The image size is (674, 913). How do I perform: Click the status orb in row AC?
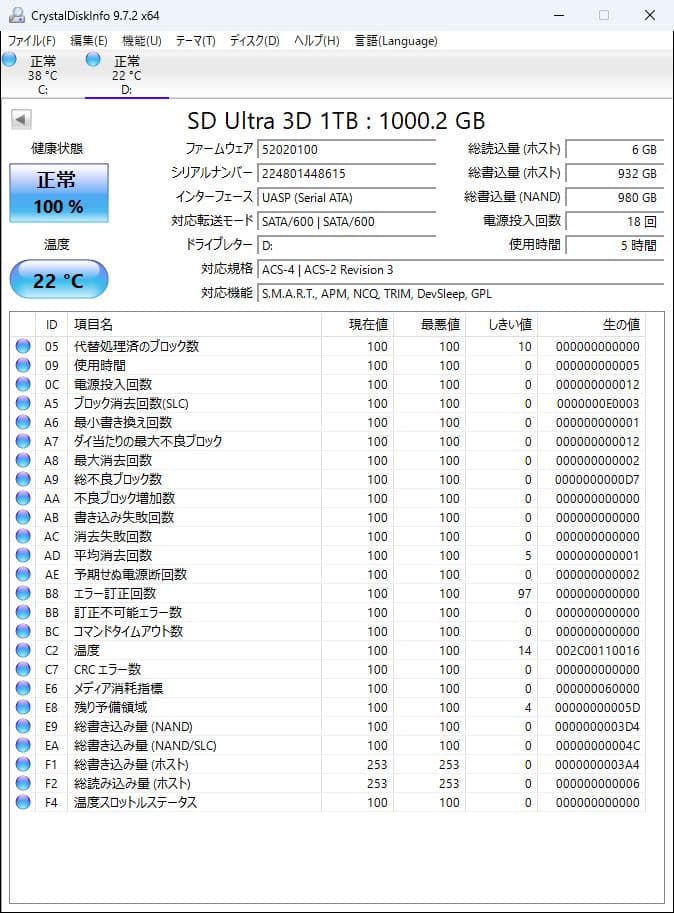(x=23, y=536)
